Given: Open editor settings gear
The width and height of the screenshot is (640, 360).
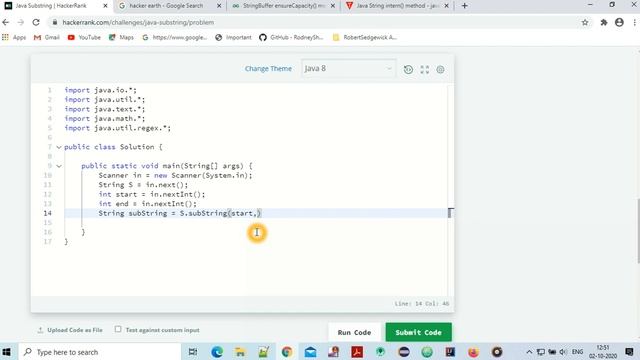Looking at the screenshot, I should coord(440,69).
